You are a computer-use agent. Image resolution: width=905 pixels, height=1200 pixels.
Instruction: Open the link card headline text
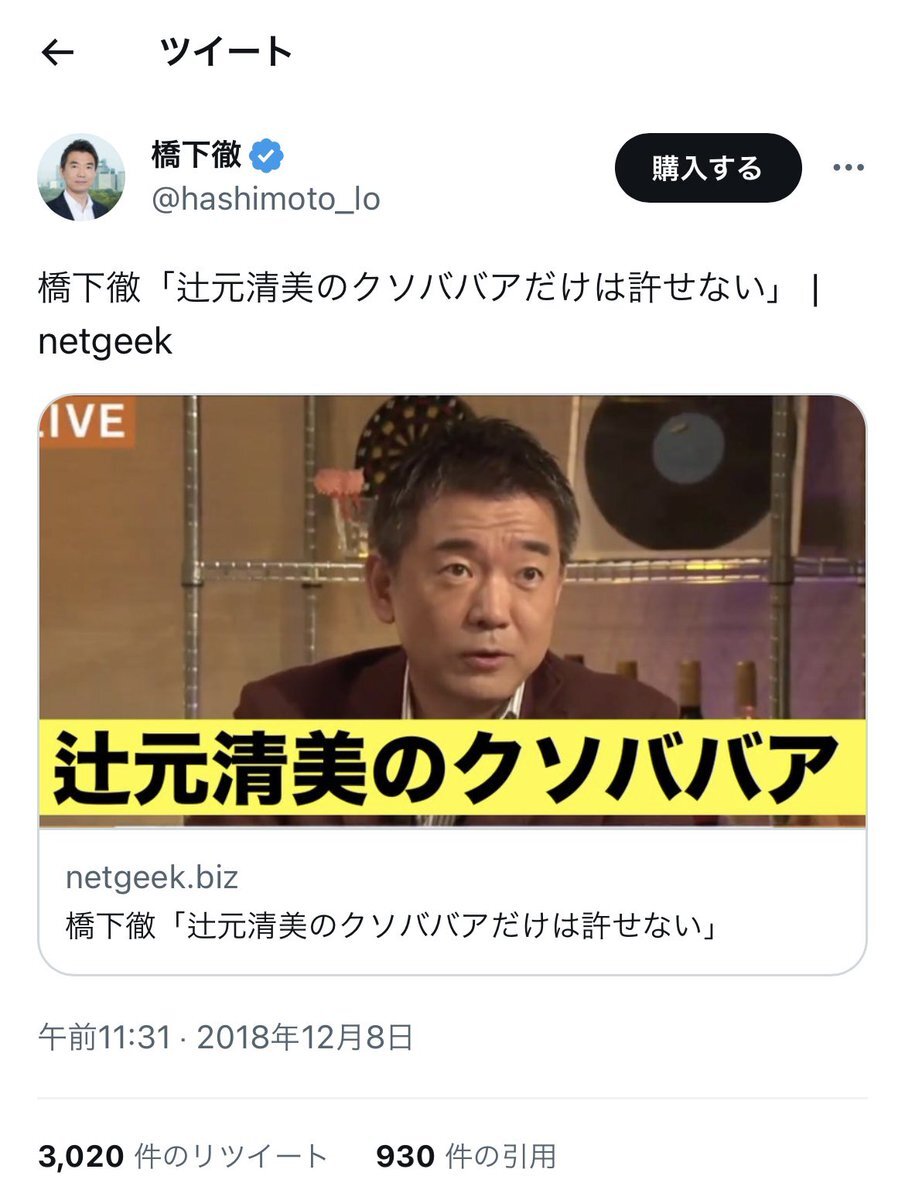pos(393,926)
